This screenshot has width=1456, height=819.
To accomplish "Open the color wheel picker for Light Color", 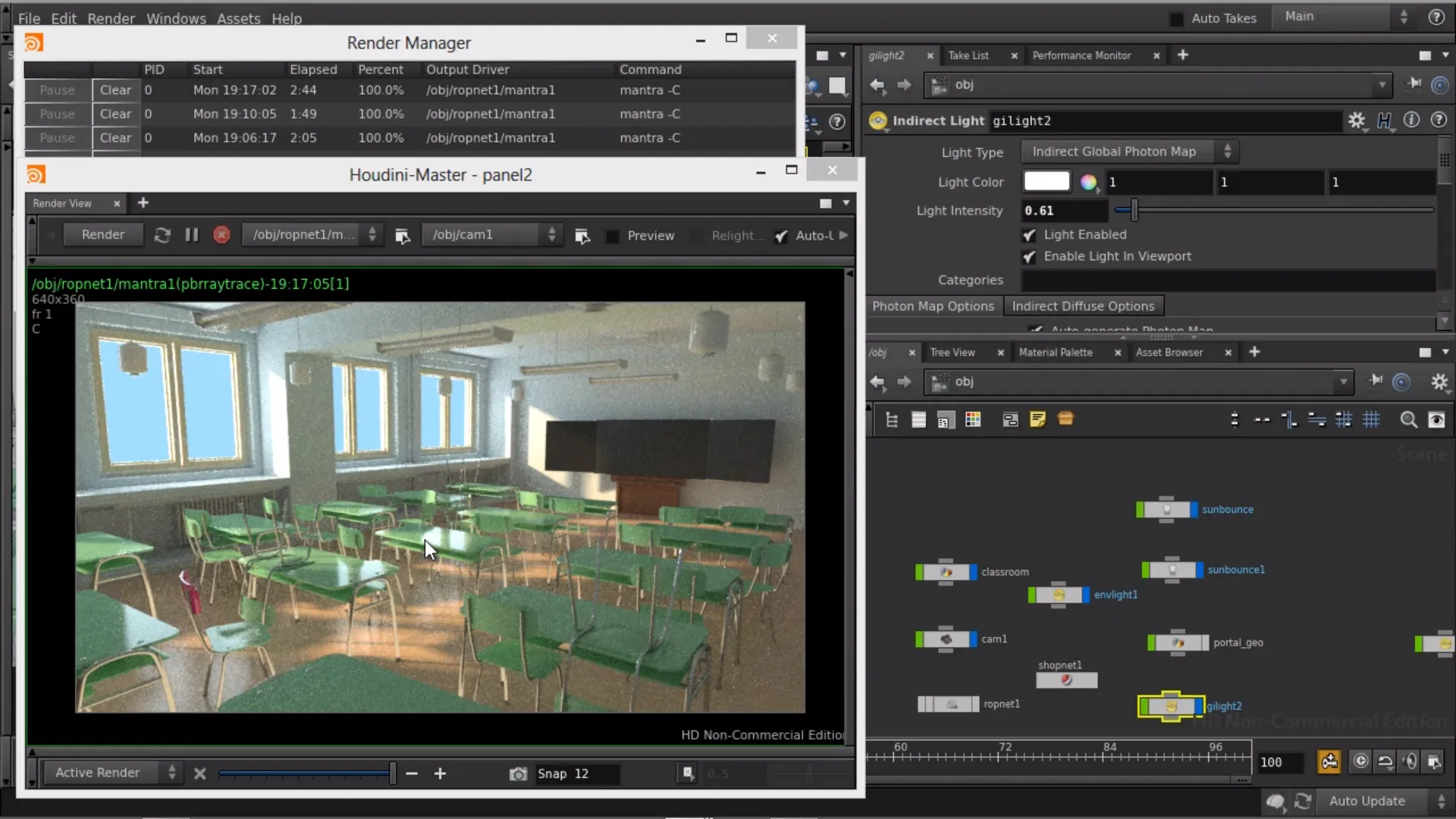I will (1089, 182).
